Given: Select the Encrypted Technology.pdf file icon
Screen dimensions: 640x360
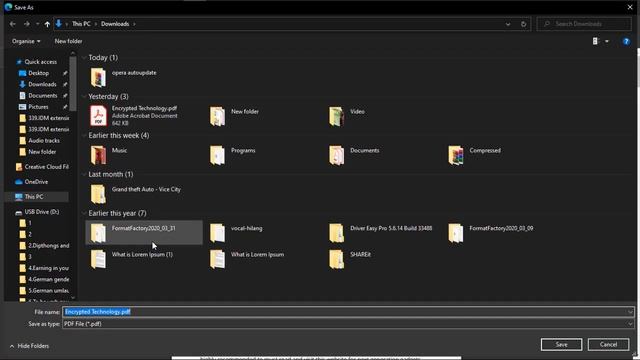Looking at the screenshot, I should (98, 116).
